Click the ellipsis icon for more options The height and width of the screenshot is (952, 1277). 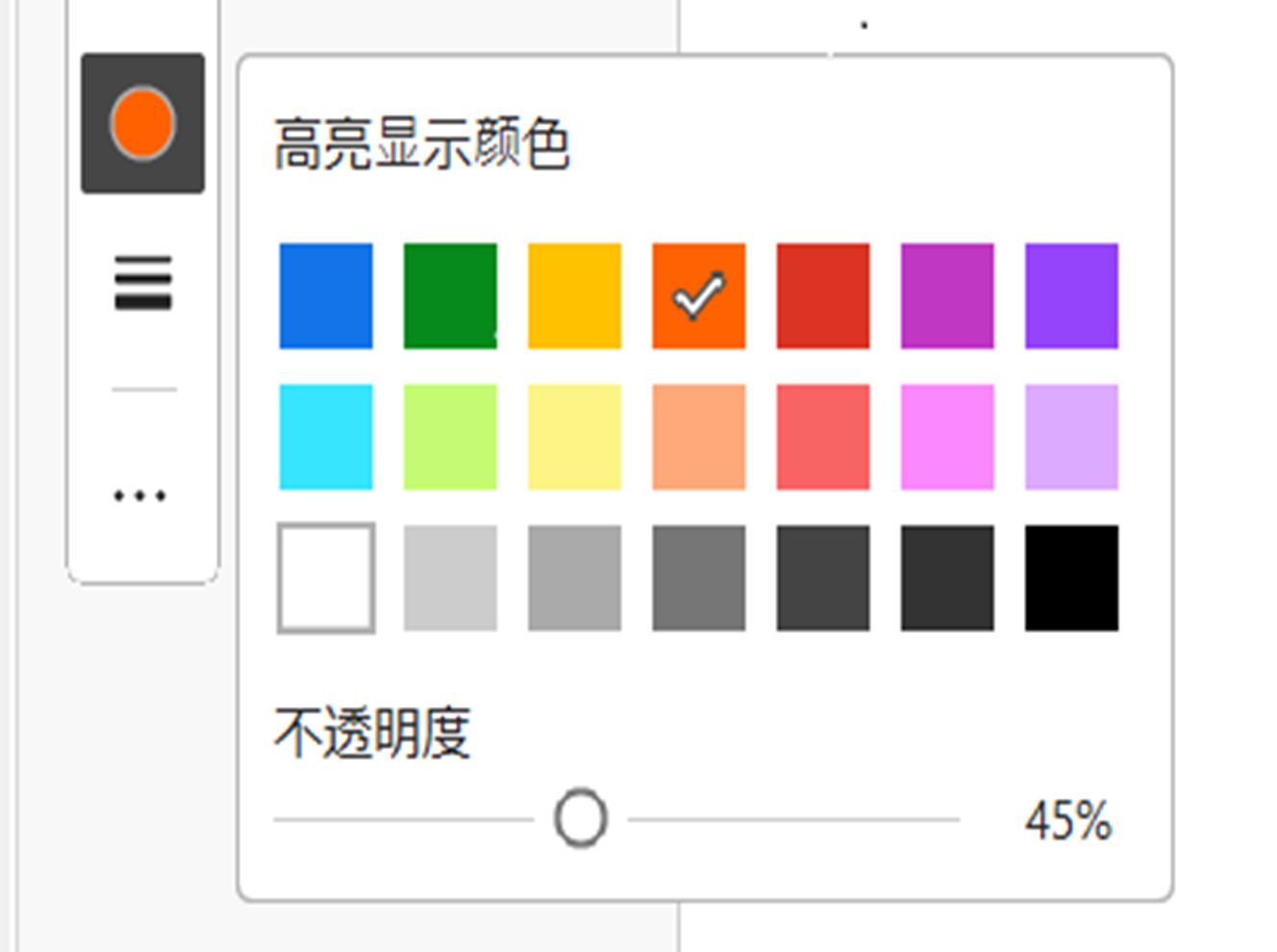pyautogui.click(x=138, y=496)
